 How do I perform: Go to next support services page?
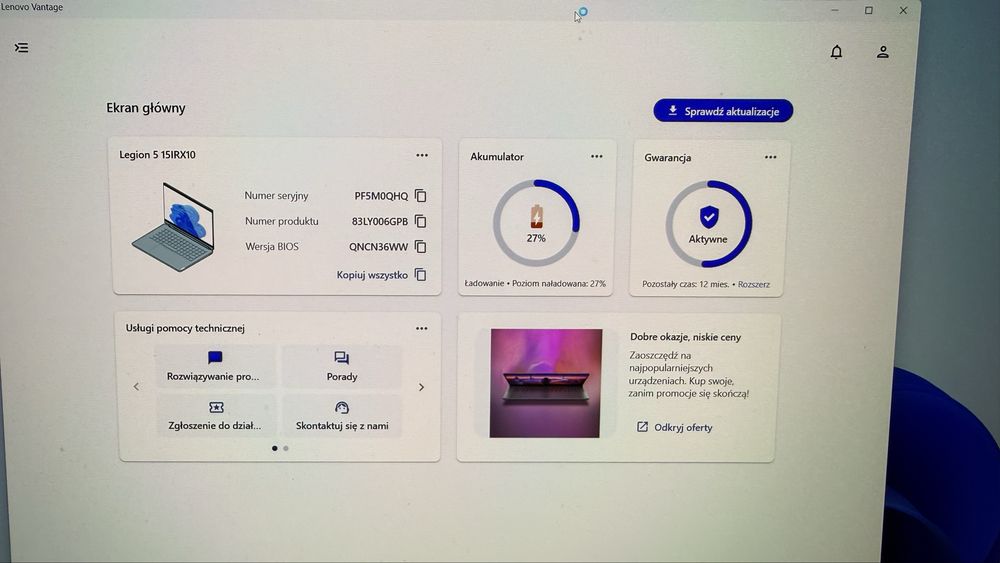[x=421, y=387]
